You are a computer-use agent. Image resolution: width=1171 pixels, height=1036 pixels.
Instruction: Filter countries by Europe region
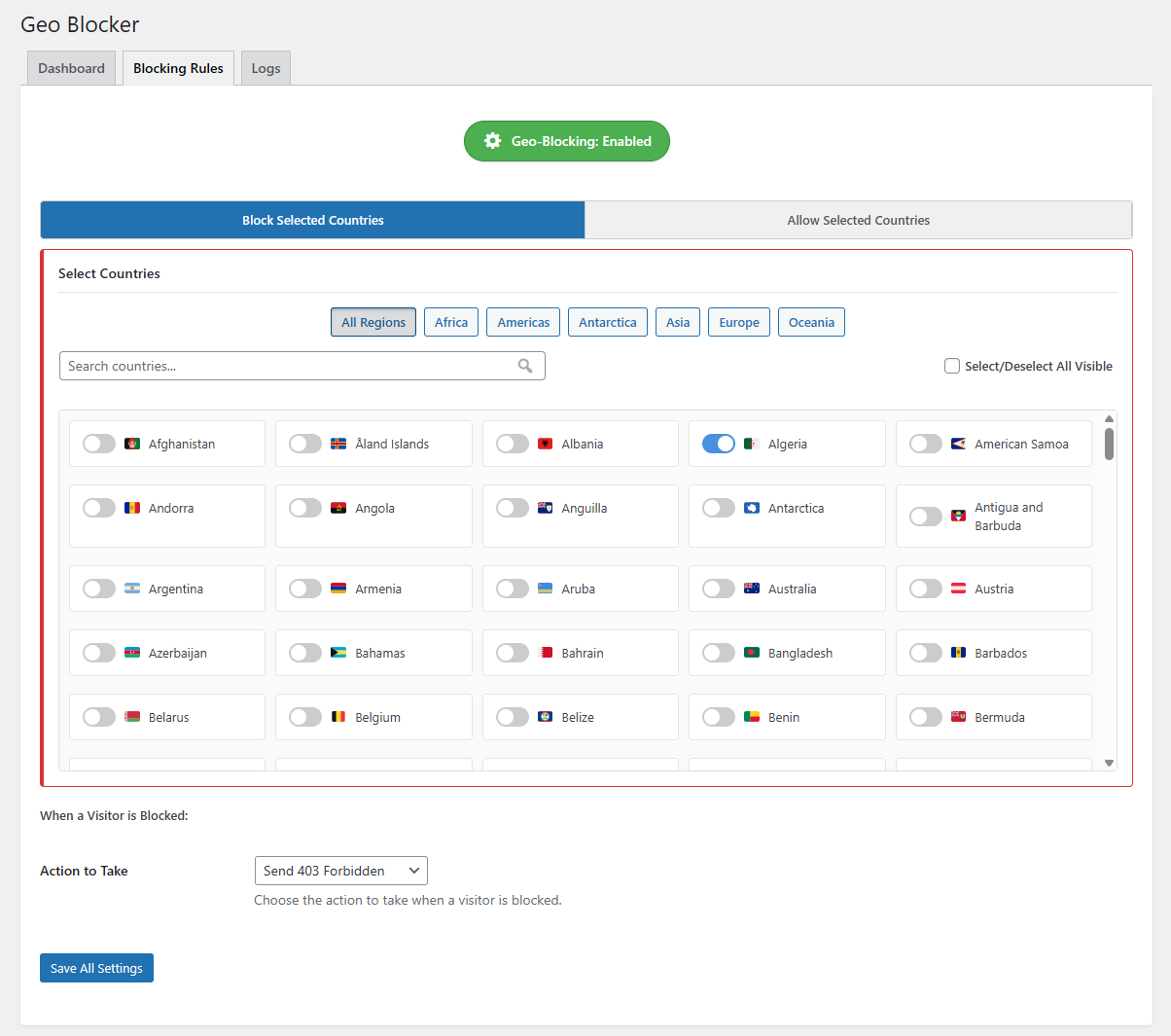click(739, 322)
